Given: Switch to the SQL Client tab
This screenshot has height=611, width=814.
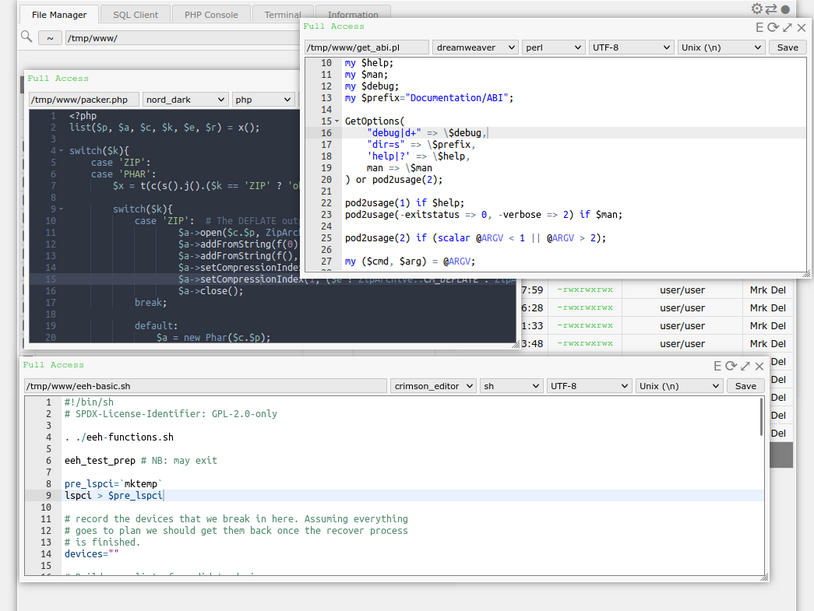Looking at the screenshot, I should pos(135,15).
